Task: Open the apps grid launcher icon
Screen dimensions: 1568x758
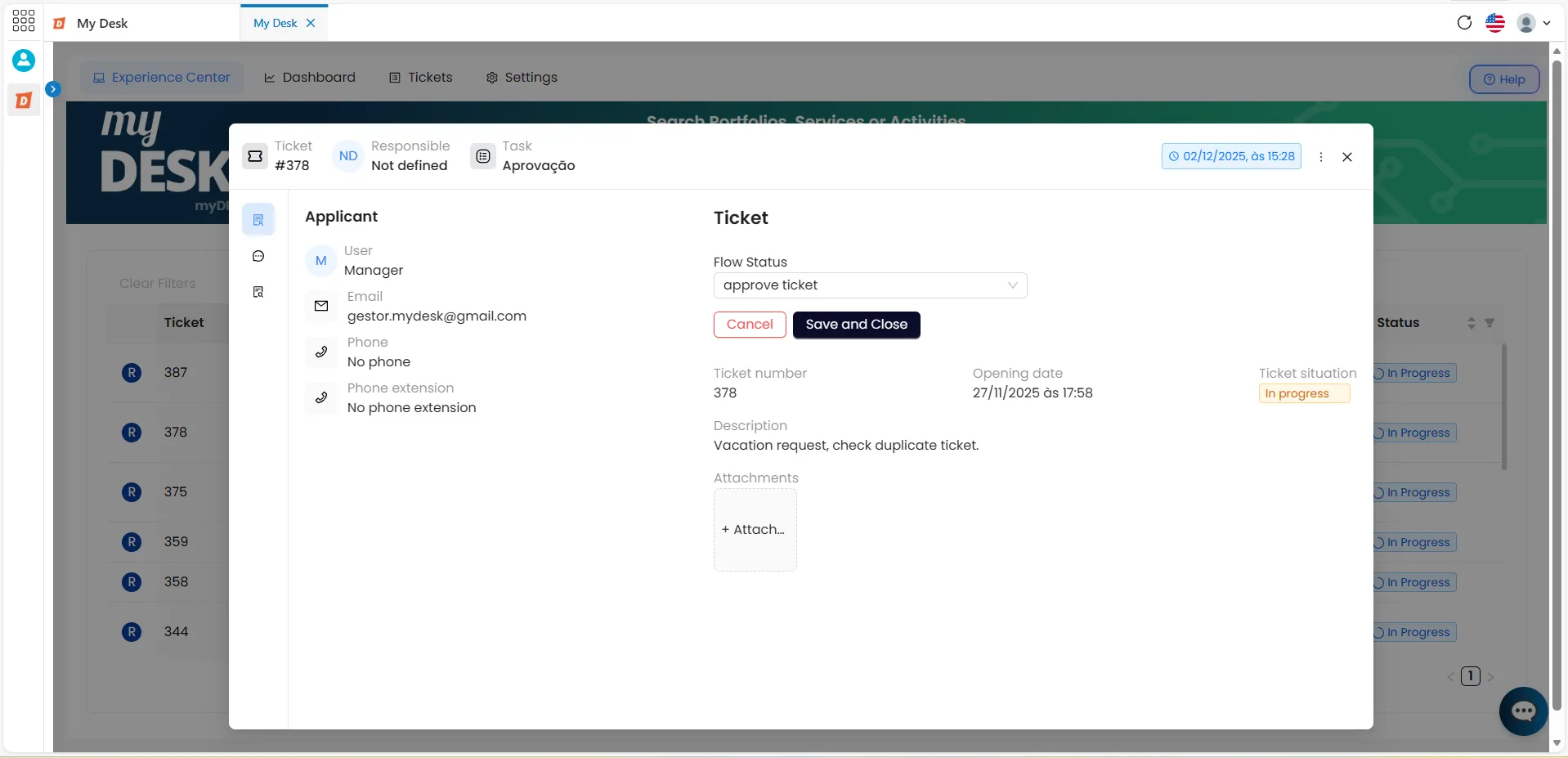Action: point(24,21)
